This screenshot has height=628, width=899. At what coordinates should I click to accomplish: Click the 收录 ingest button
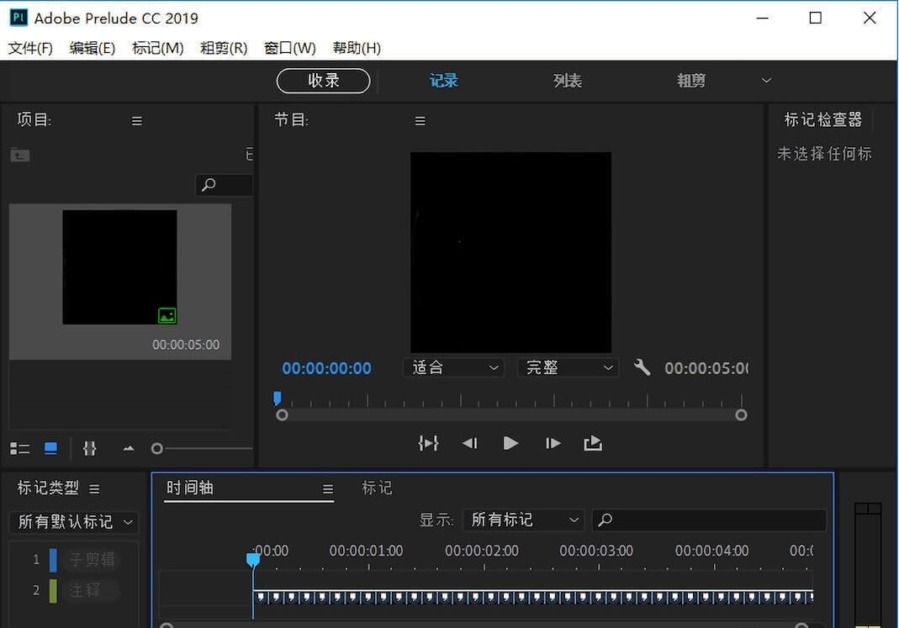pos(323,81)
